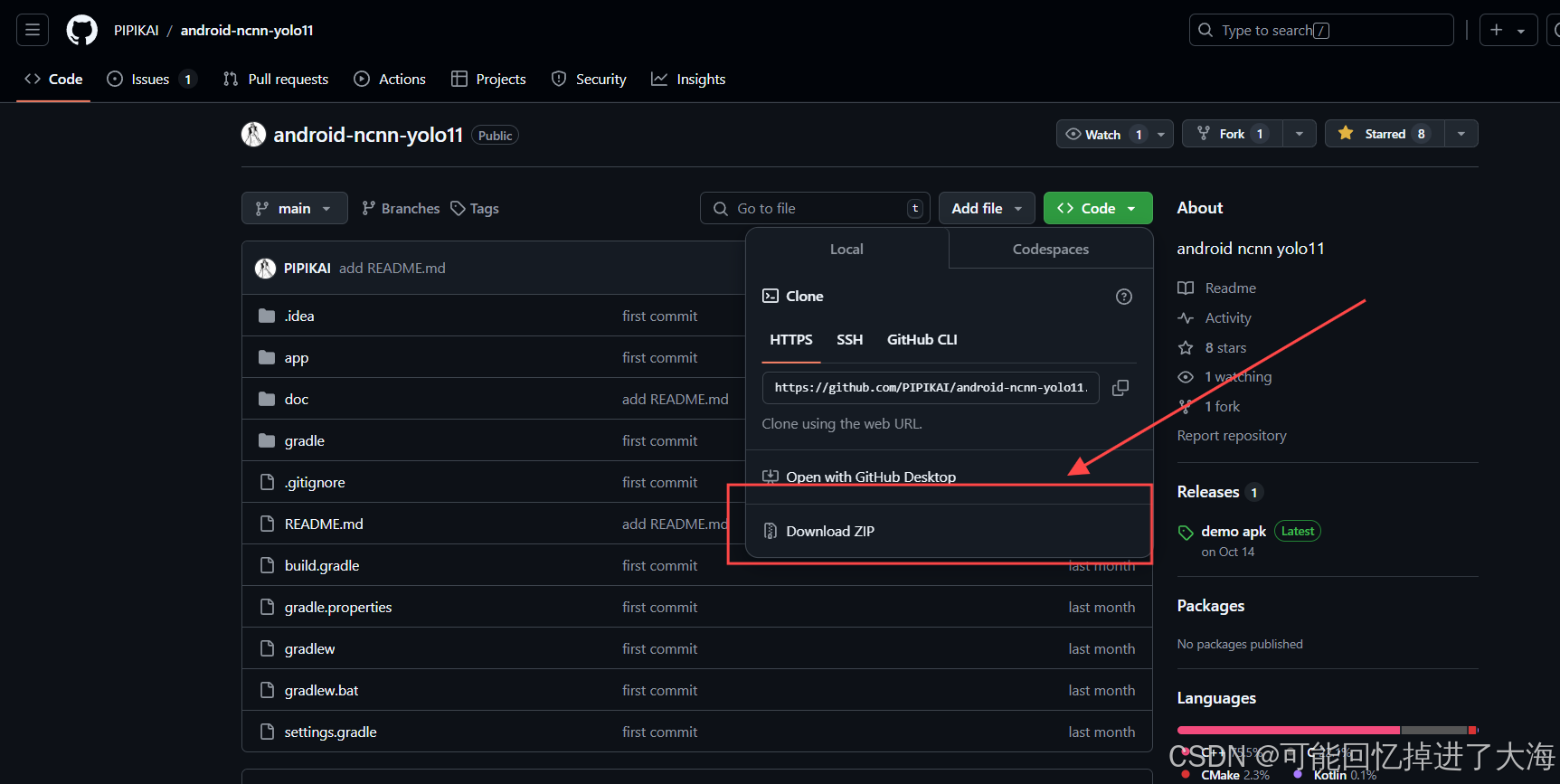Toggle the green Code dropdown button
This screenshot has width=1560, height=784.
coord(1098,208)
